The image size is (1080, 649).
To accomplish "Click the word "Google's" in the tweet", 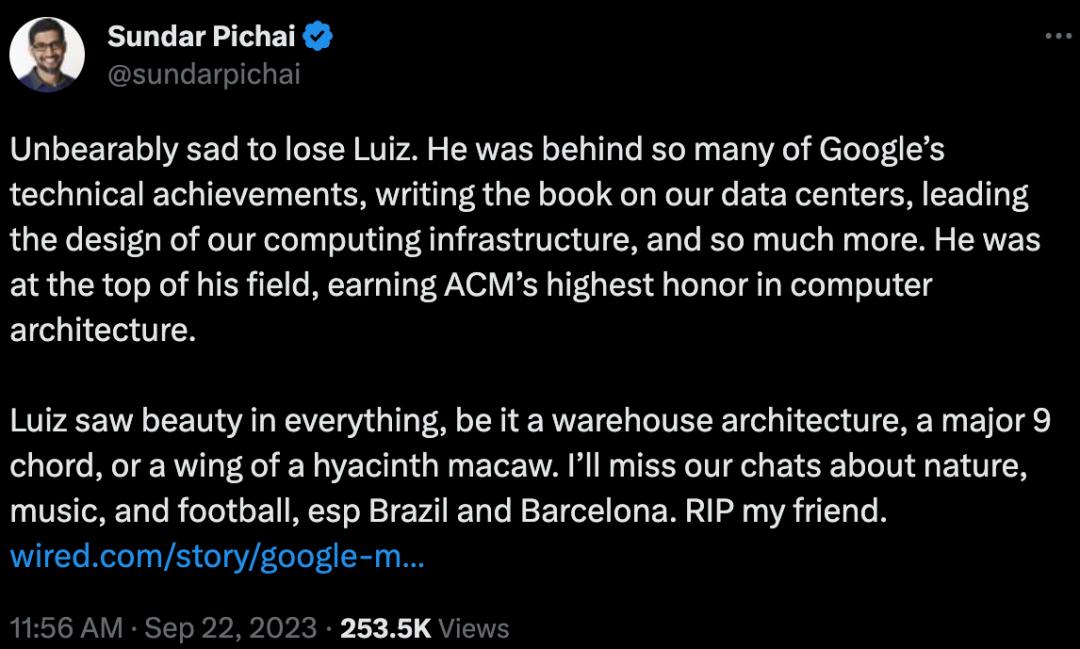I will (x=882, y=151).
